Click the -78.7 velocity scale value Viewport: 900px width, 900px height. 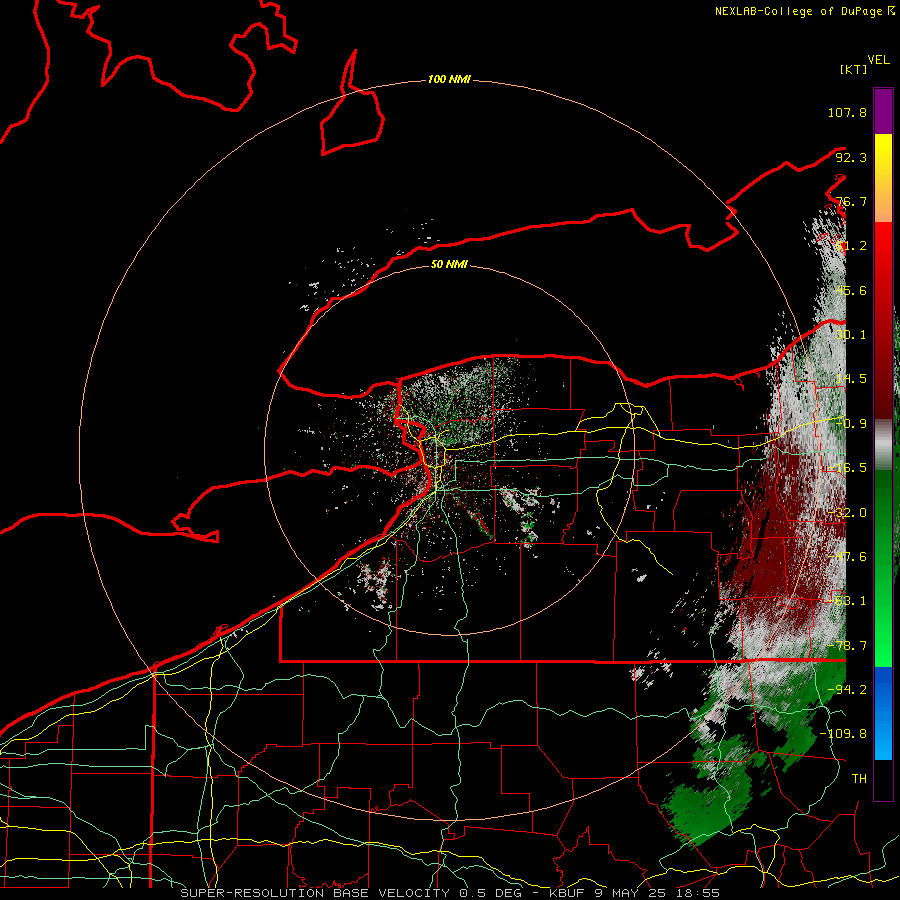[847, 645]
